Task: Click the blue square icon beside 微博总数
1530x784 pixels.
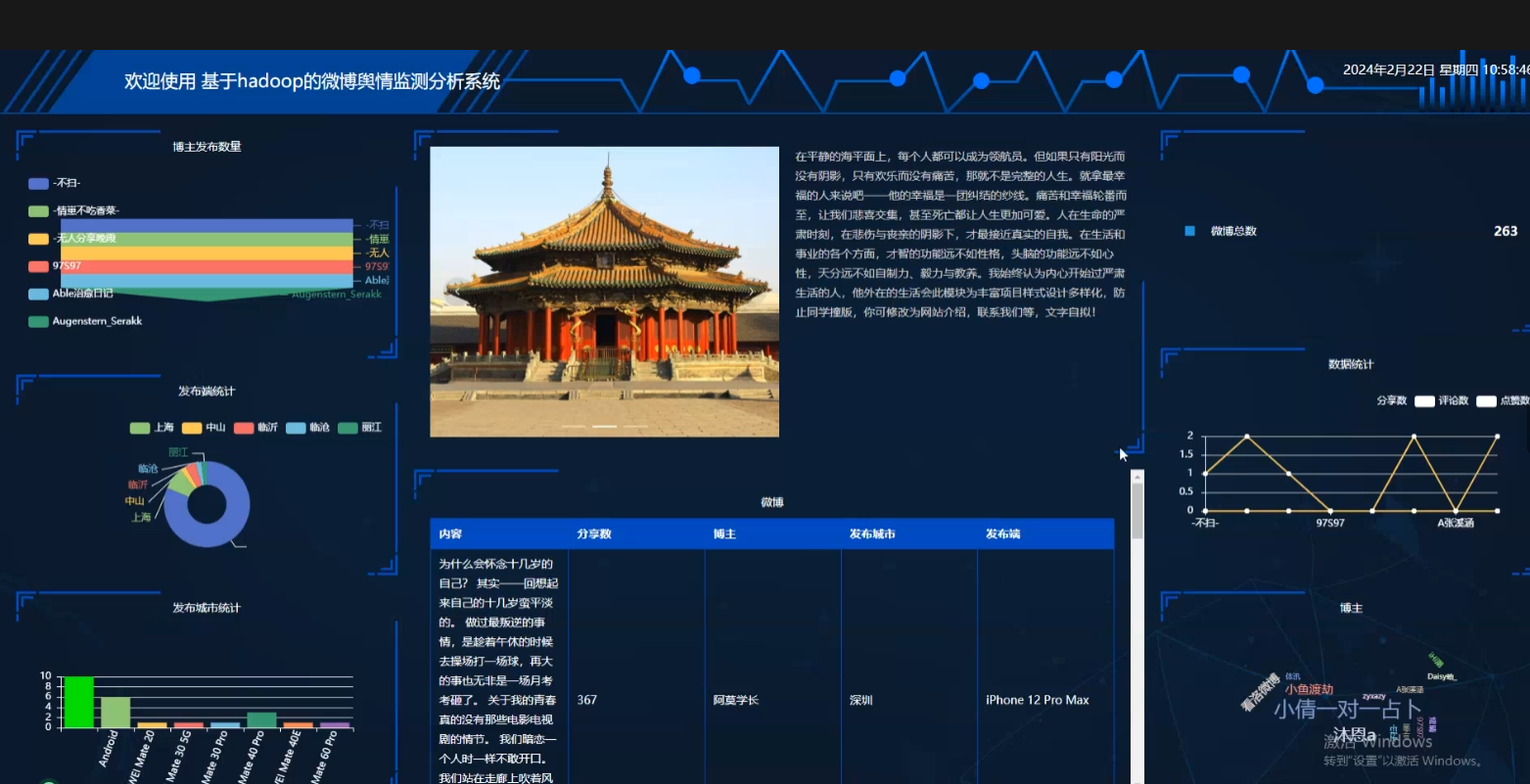Action: [x=1189, y=231]
